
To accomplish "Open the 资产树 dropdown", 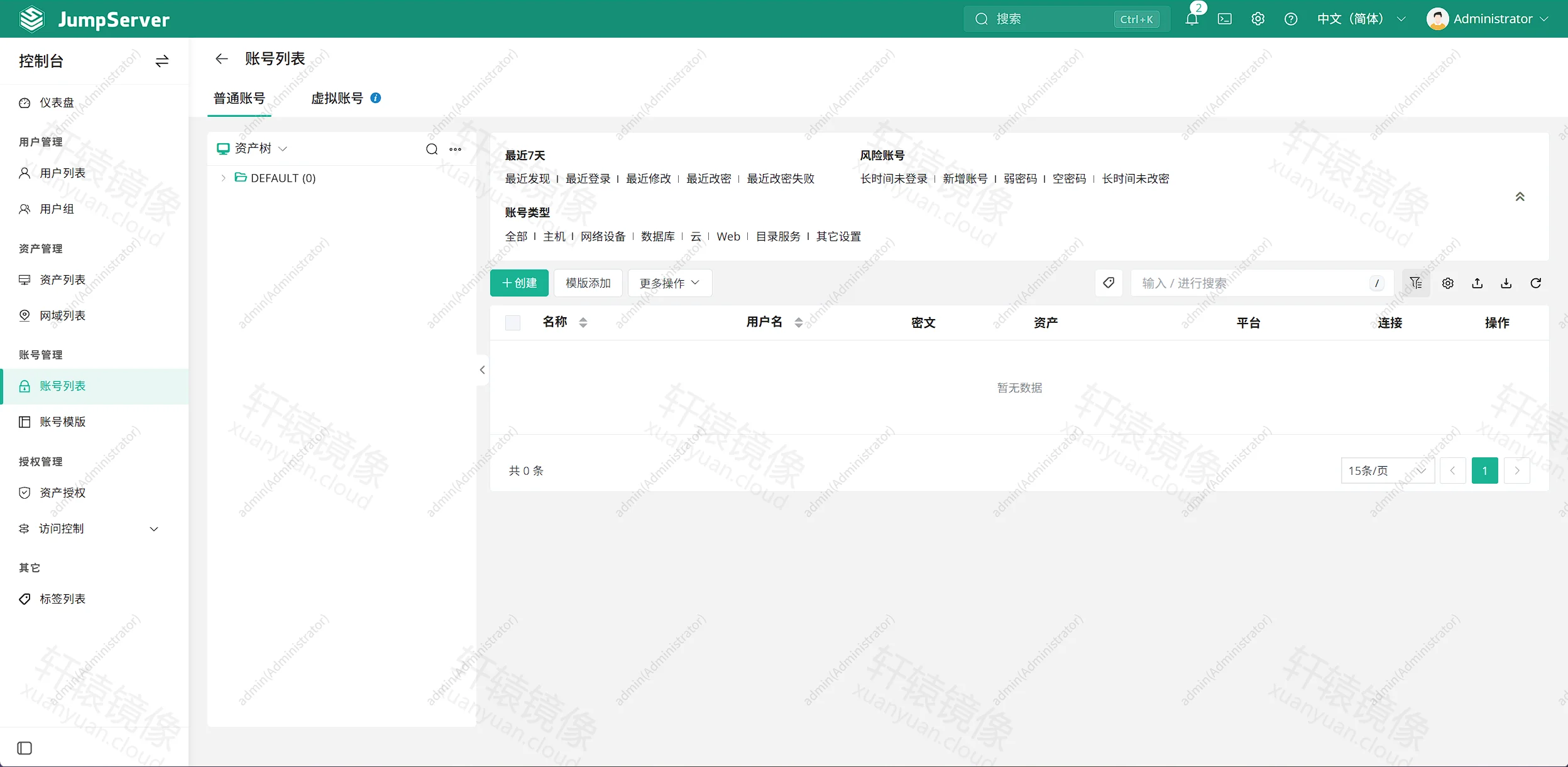I will [252, 148].
